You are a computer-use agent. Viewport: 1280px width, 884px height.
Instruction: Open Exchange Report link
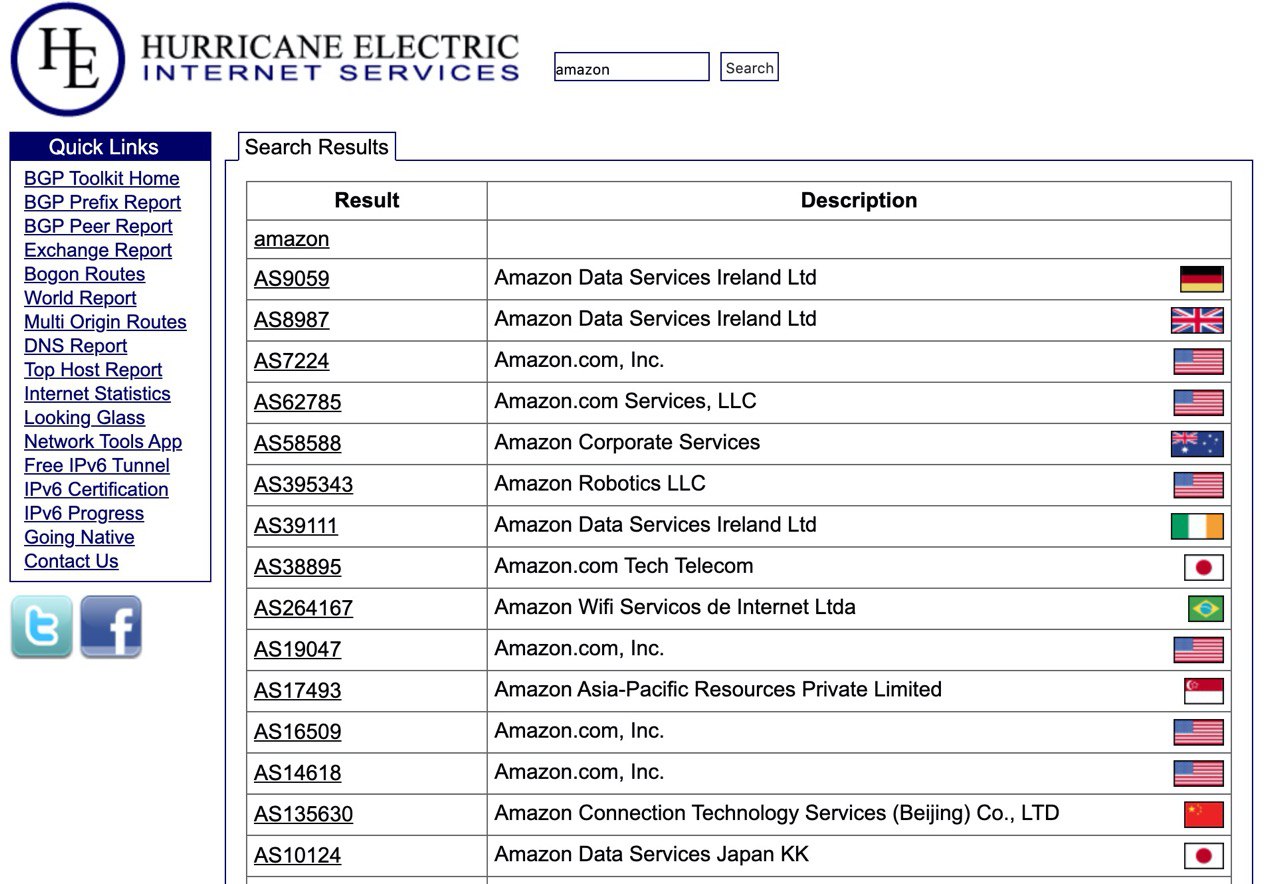98,250
